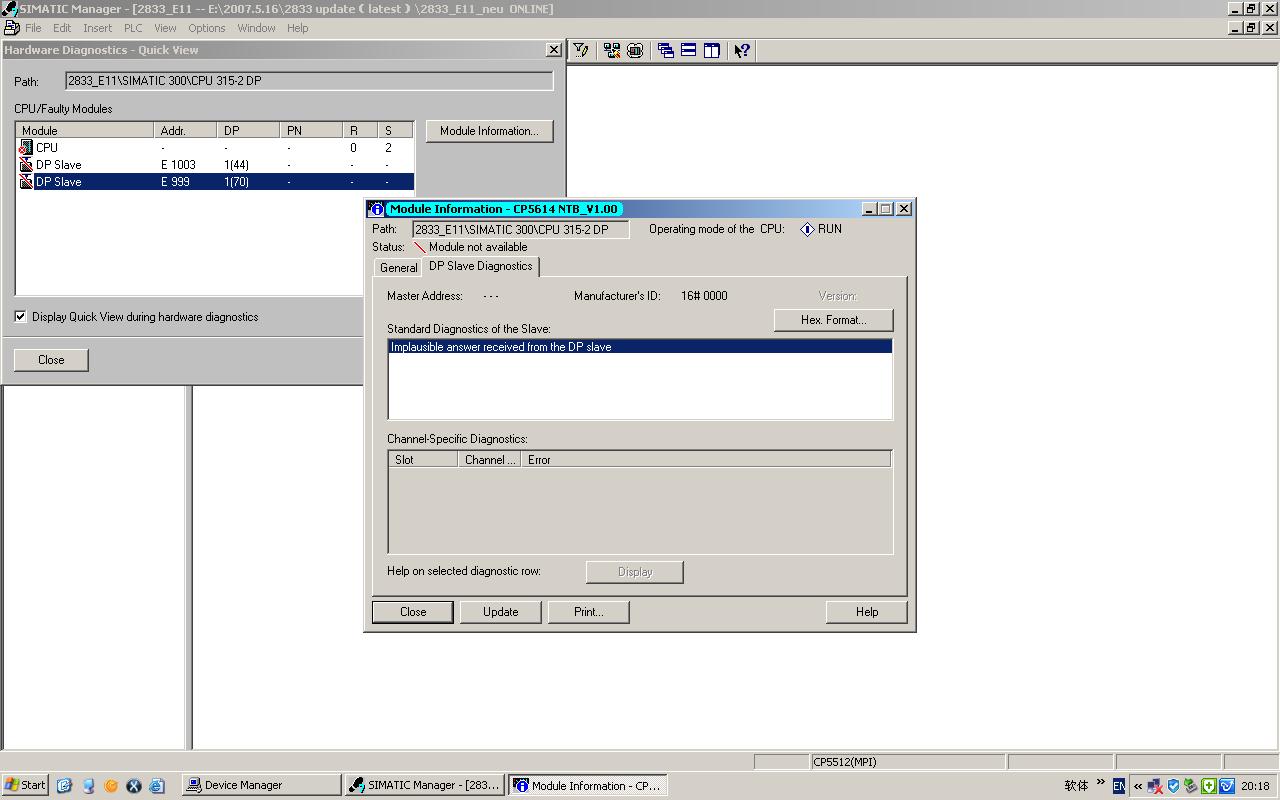Click Update in Module Information dialog
Screen dimensions: 1280x800
500,612
